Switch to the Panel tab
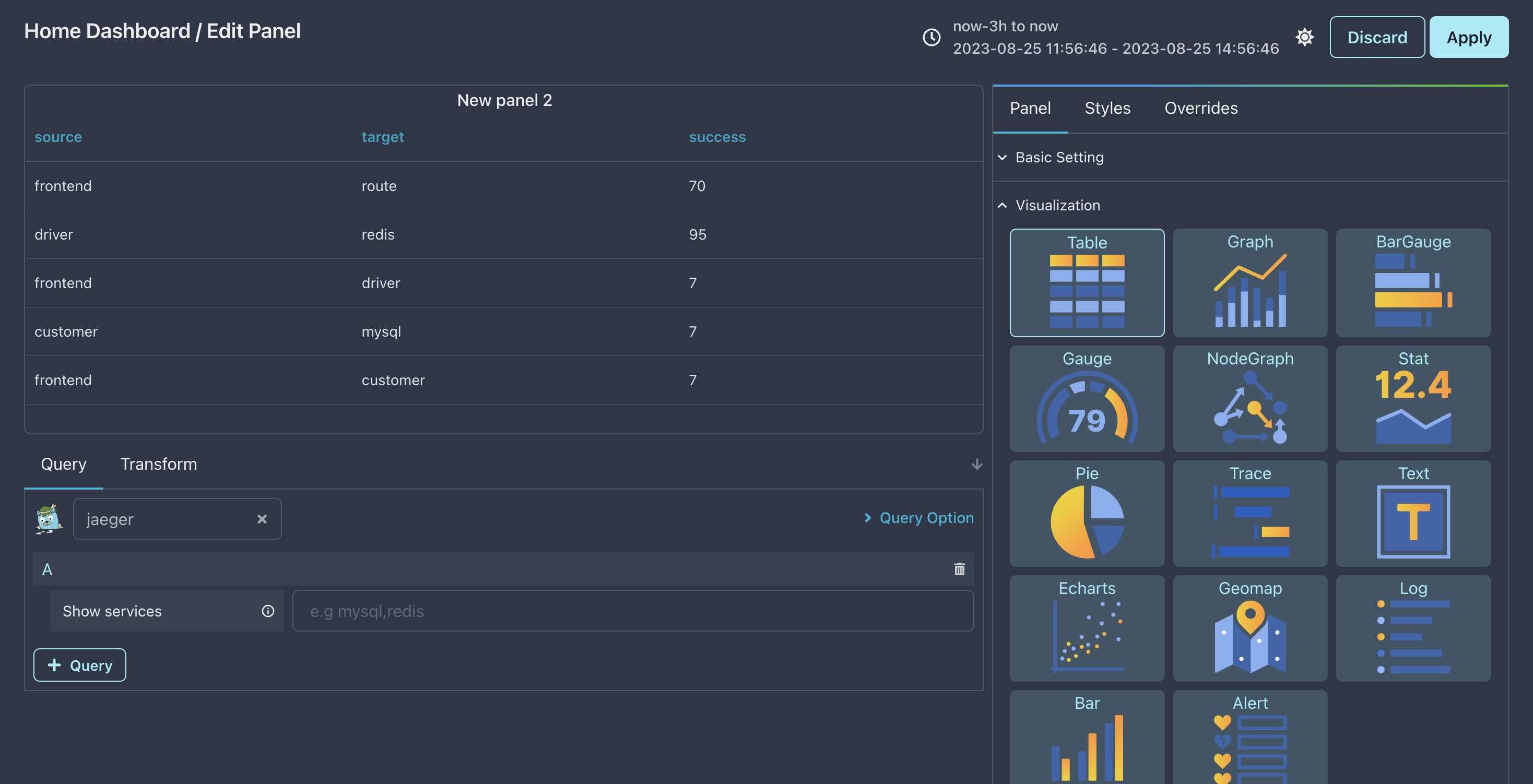Viewport: 1533px width, 784px height. pyautogui.click(x=1030, y=108)
